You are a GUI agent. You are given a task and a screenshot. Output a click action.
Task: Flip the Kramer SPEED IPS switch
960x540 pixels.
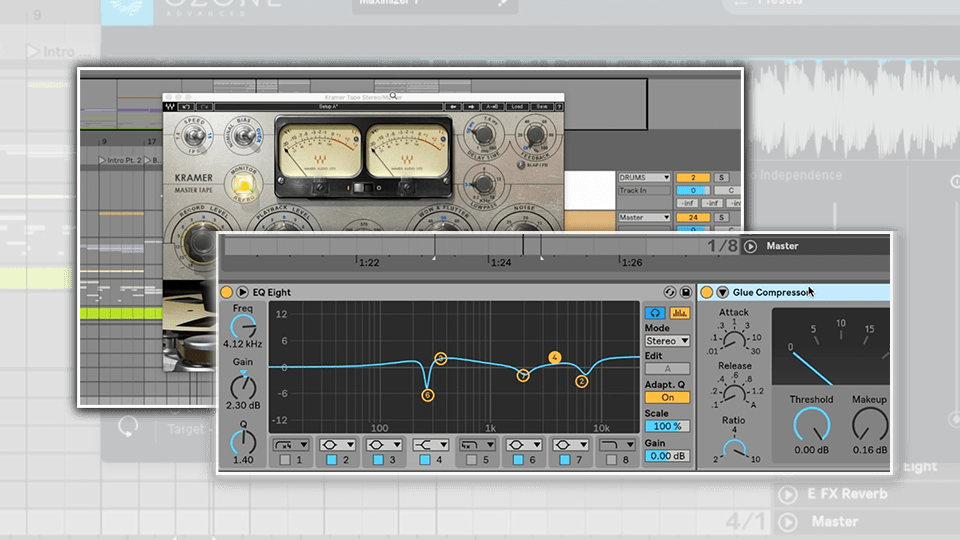[x=194, y=135]
